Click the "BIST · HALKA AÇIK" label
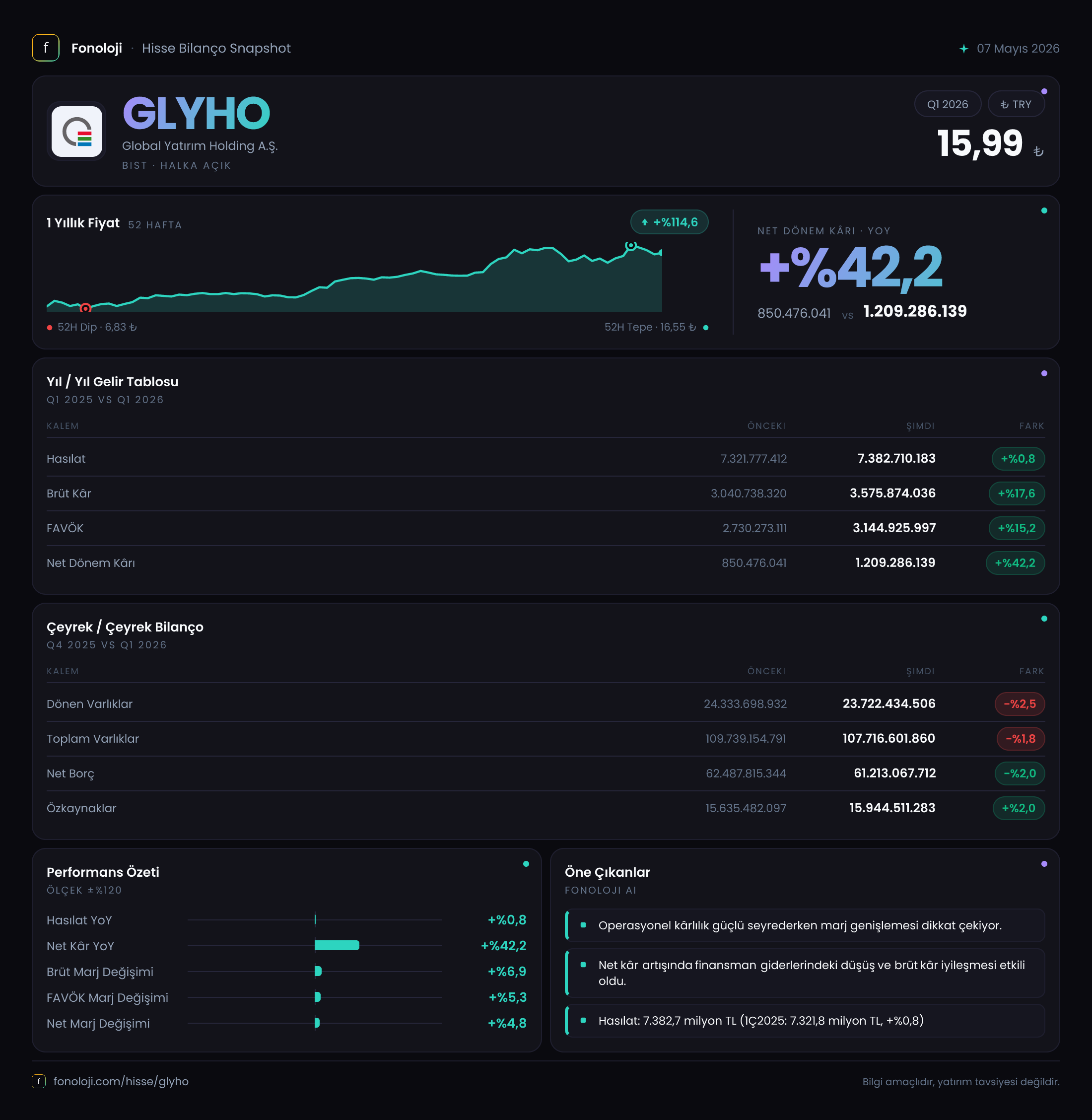 coord(177,165)
